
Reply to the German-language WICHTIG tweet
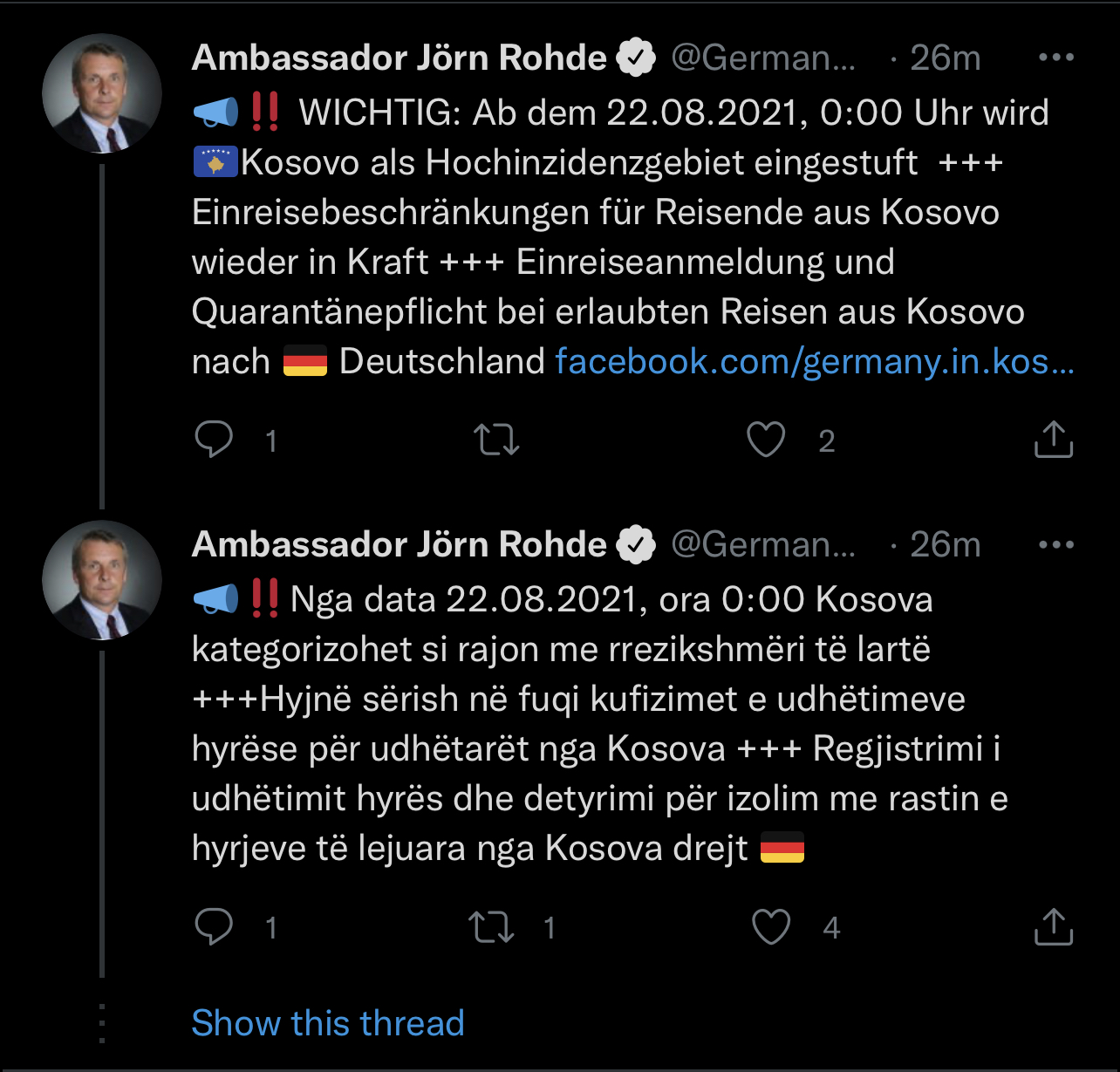point(214,440)
